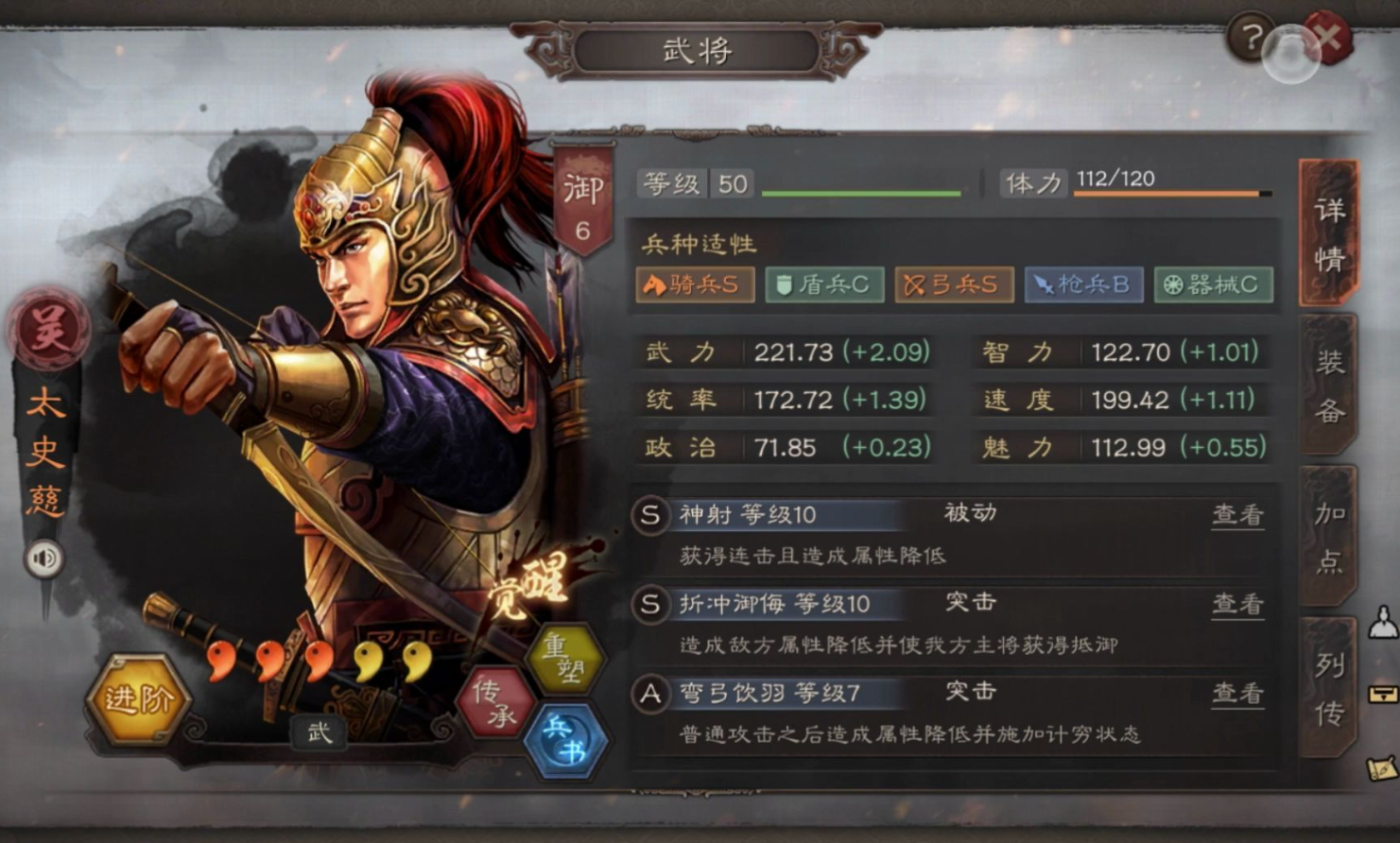Tap the 进阶 hexagon icon

pos(138,699)
